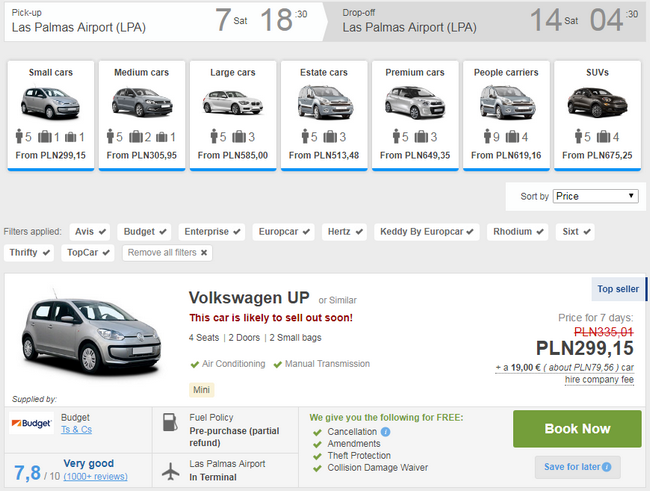The height and width of the screenshot is (491, 650).
Task: Remove the Sixt filter
Action: 575,232
